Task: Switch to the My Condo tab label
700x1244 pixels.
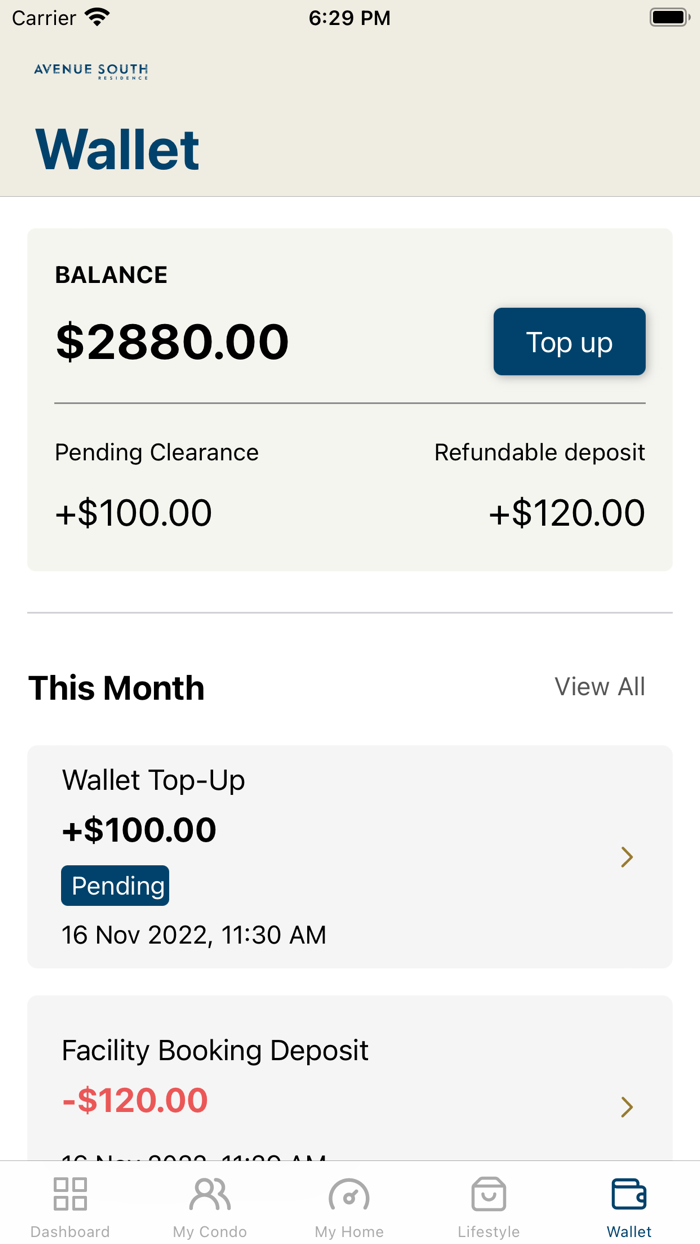Action: point(210,1232)
